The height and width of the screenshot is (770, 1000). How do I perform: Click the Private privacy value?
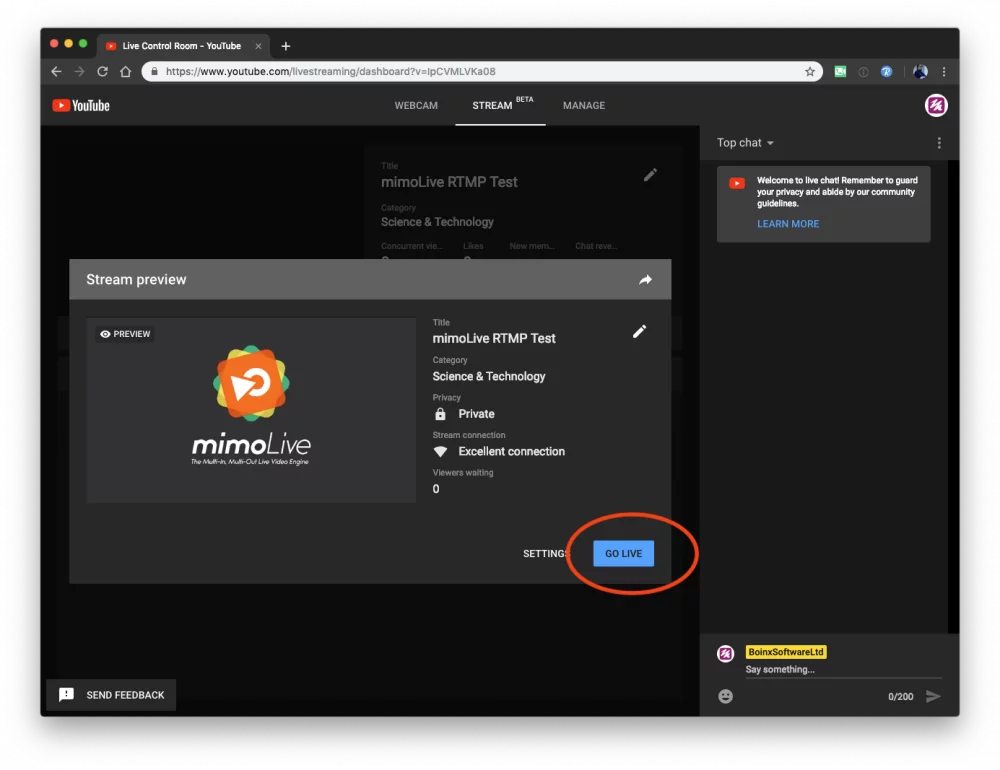coord(476,414)
